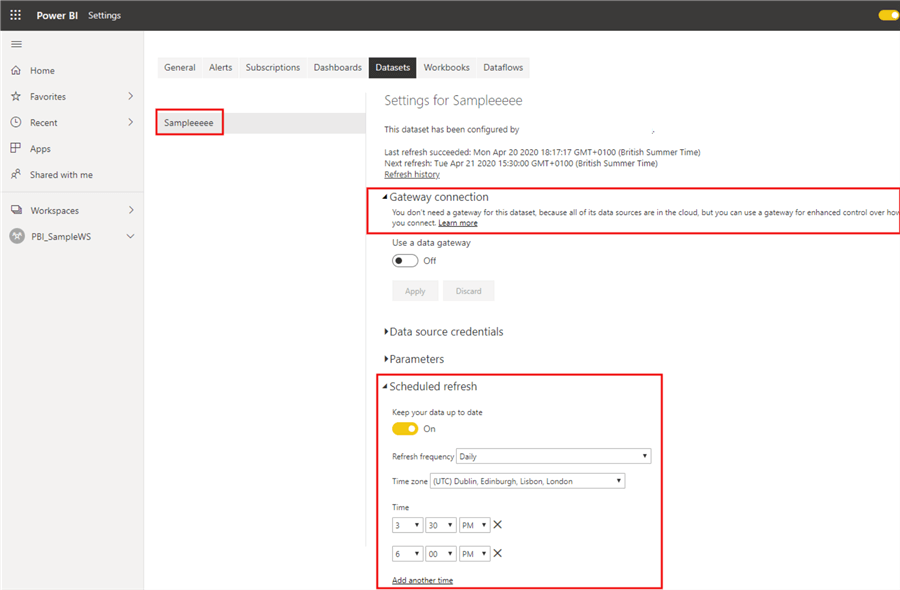The image size is (900, 590).
Task: Switch to the Subscriptions tab
Action: (273, 67)
